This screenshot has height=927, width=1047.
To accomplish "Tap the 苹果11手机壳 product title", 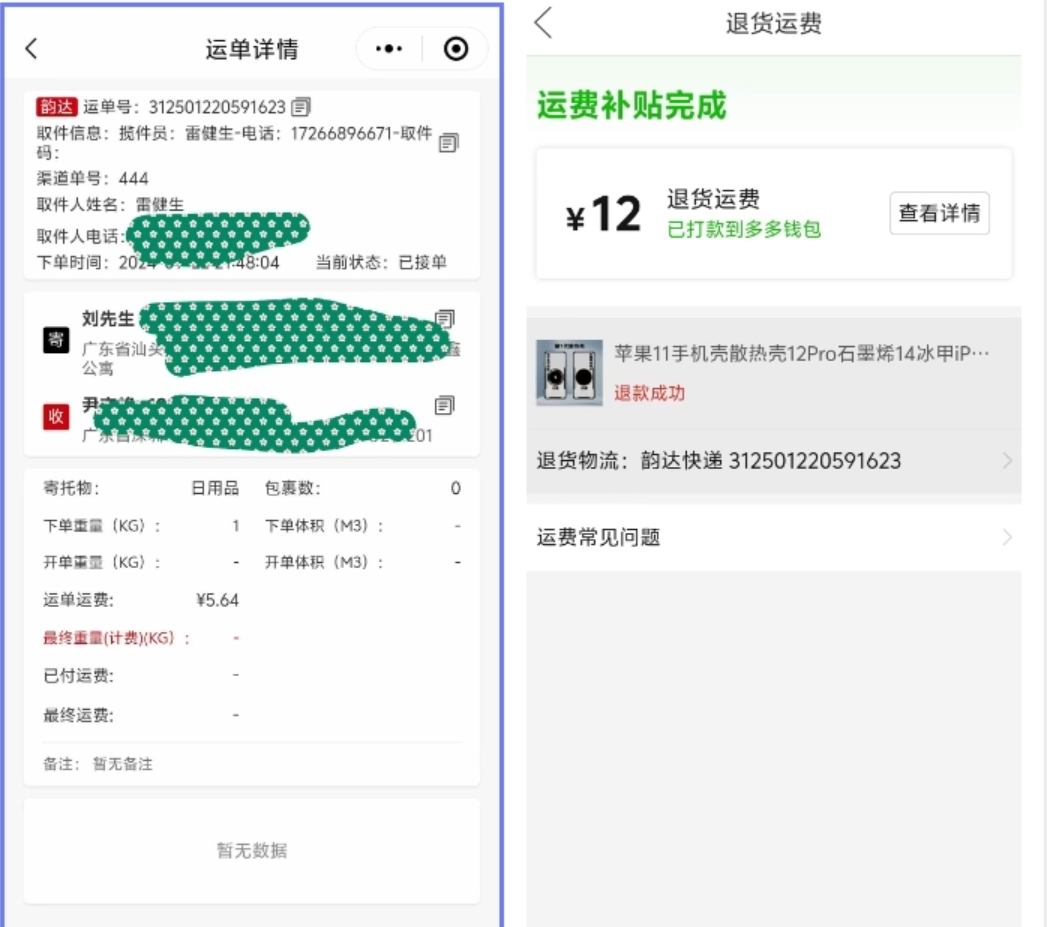I will coord(801,353).
